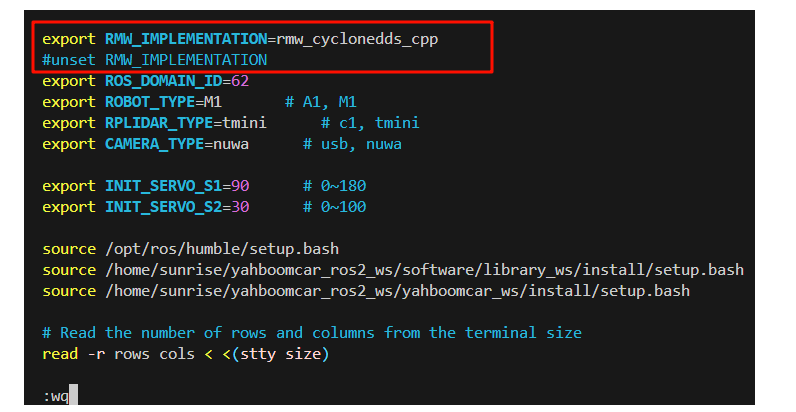Screen dimensions: 796x412
Task: Place cursor on domain ID value 62
Action: pos(239,80)
